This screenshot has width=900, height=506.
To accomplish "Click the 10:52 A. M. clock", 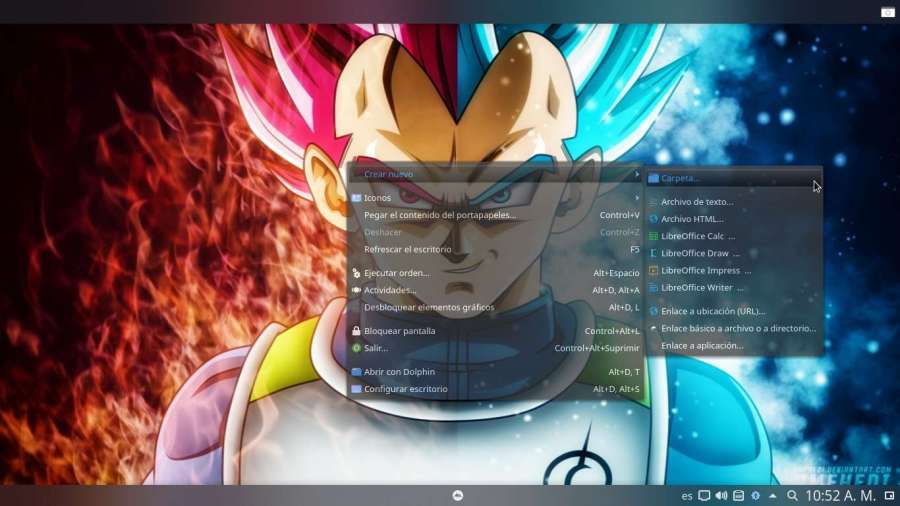I will [840, 495].
